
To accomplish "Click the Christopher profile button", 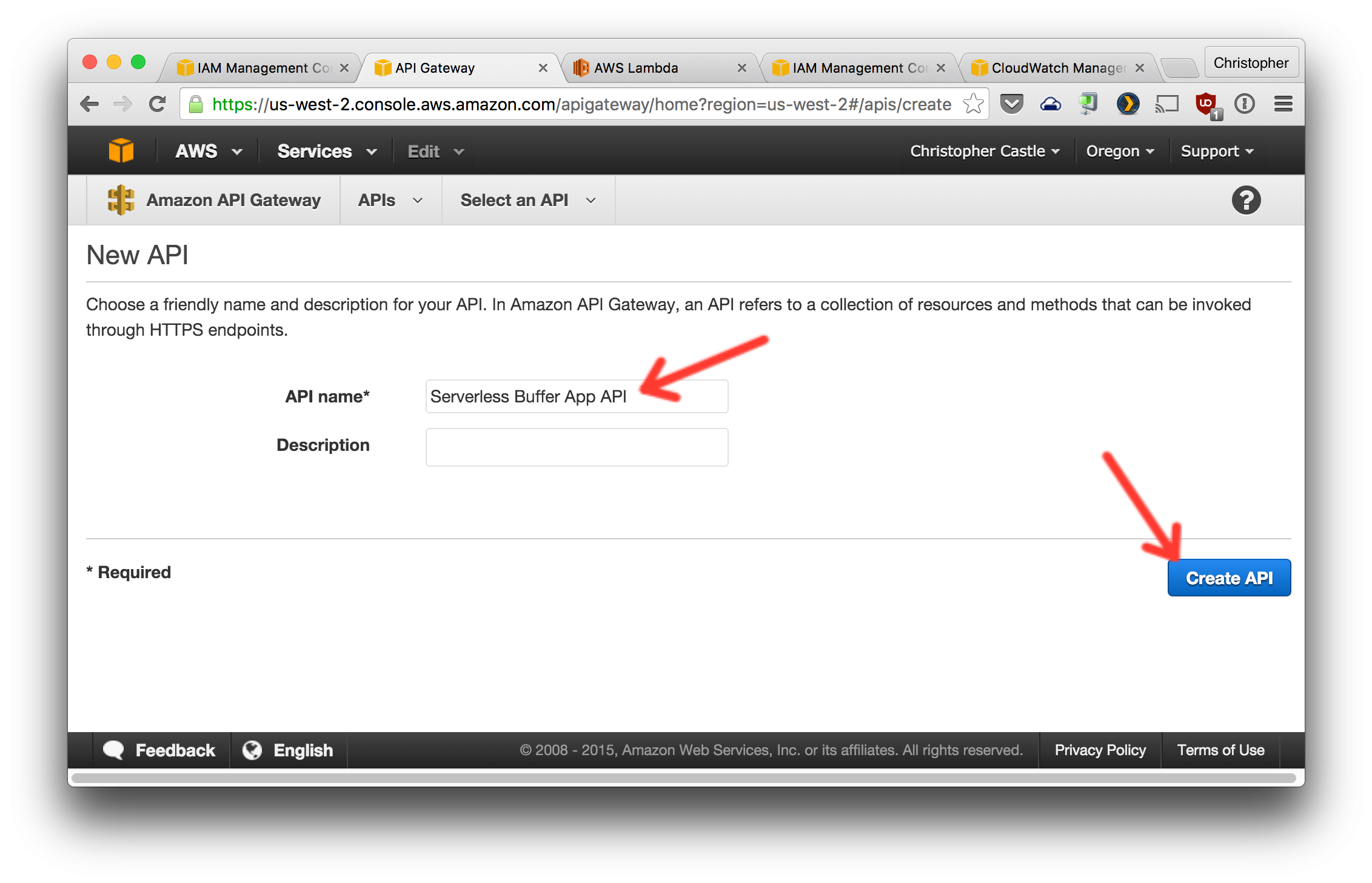I will (1251, 62).
